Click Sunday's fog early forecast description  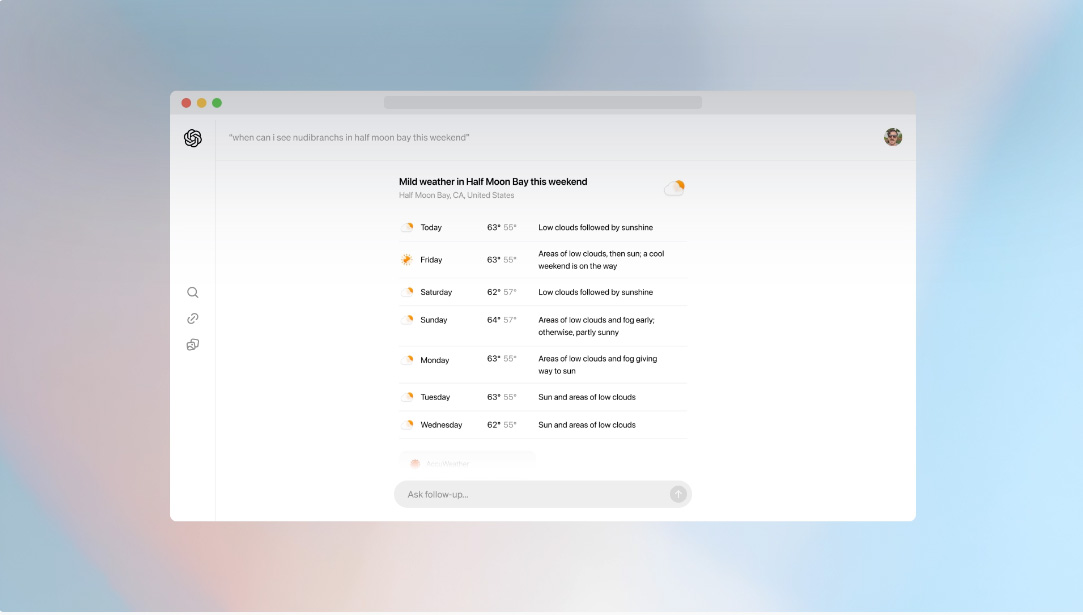coord(596,326)
